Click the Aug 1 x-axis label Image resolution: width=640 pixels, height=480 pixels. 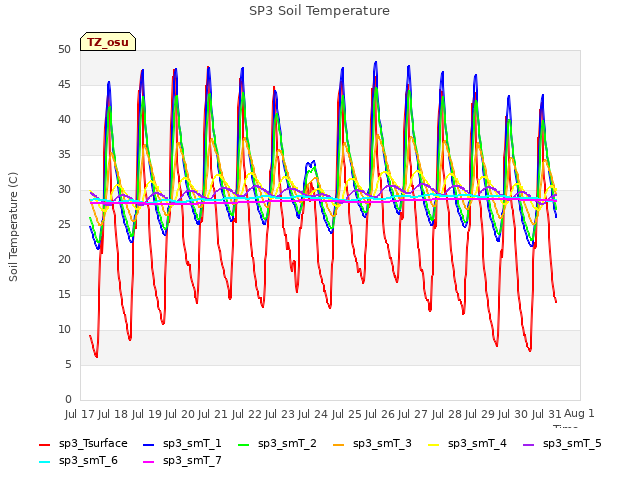coord(579,414)
